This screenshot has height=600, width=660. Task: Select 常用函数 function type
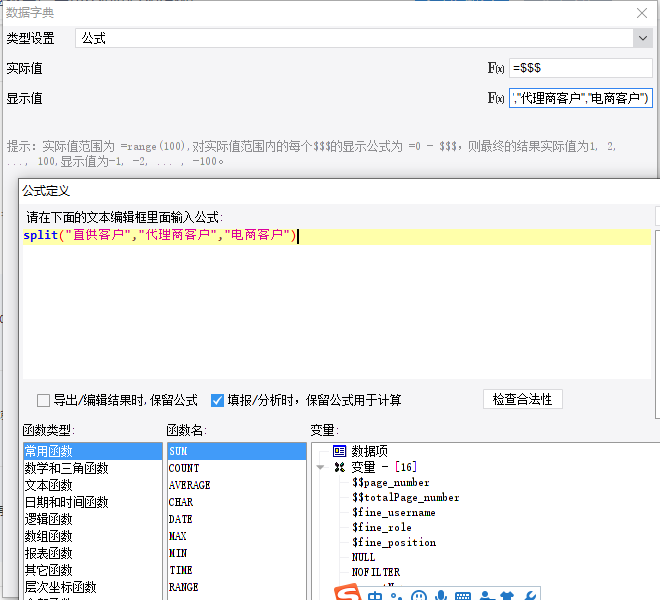(x=93, y=451)
